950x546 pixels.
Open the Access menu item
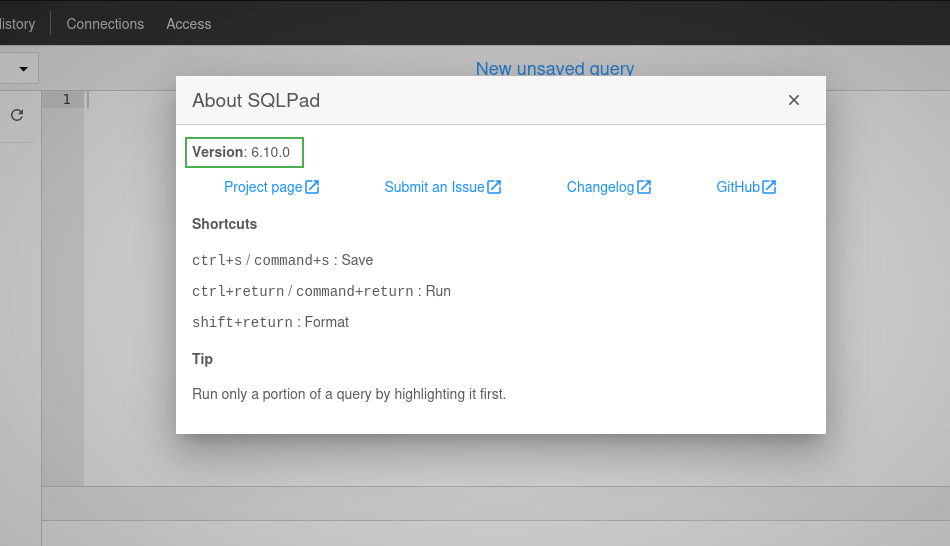pyautogui.click(x=189, y=24)
